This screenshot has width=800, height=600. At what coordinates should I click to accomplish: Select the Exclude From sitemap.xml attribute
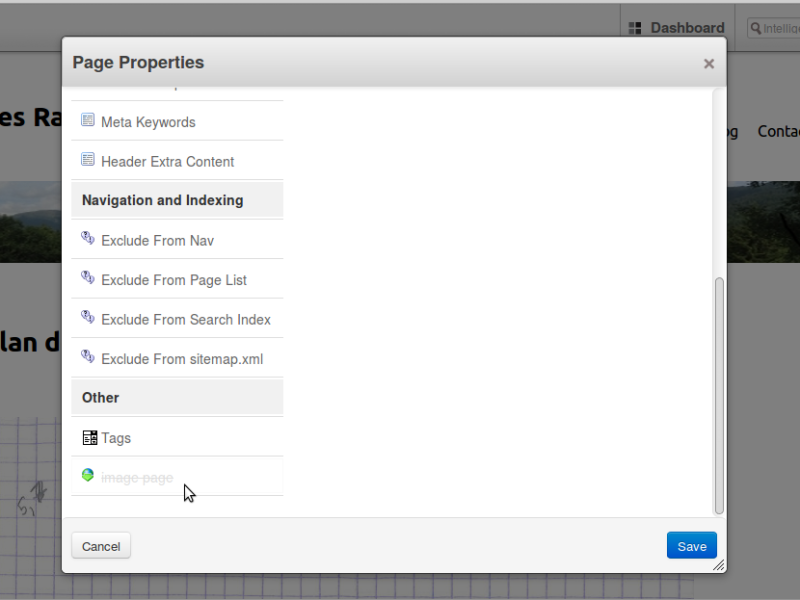point(178,357)
